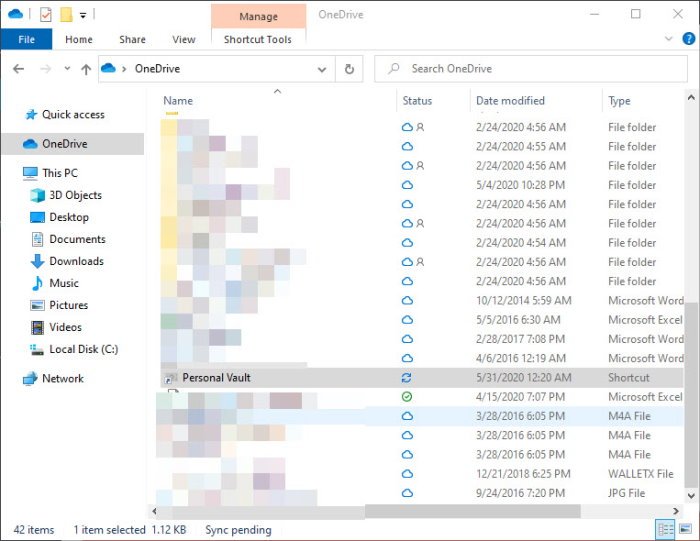Open the Shortcut Tools tab
The image size is (700, 541).
pos(258,39)
